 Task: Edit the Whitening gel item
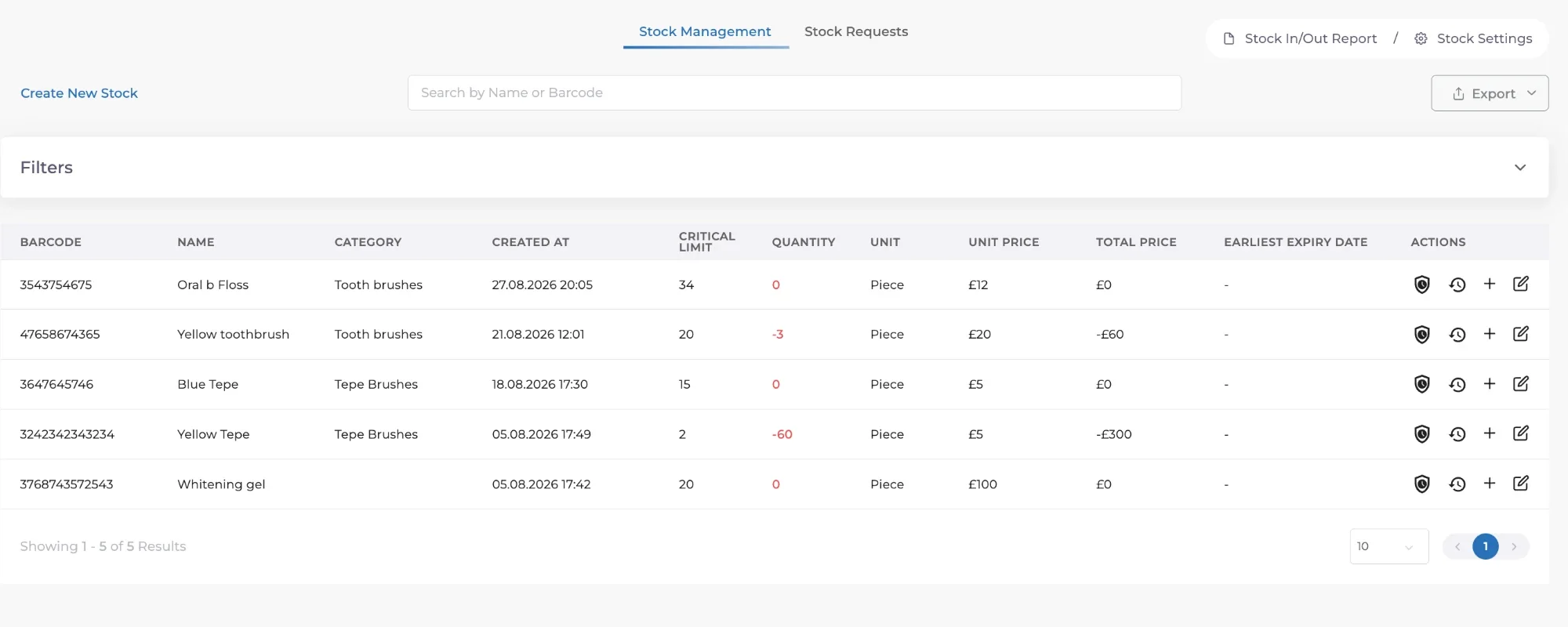(x=1521, y=484)
